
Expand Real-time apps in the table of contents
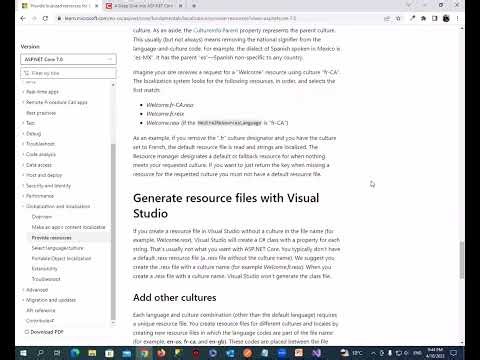click(x=42, y=92)
